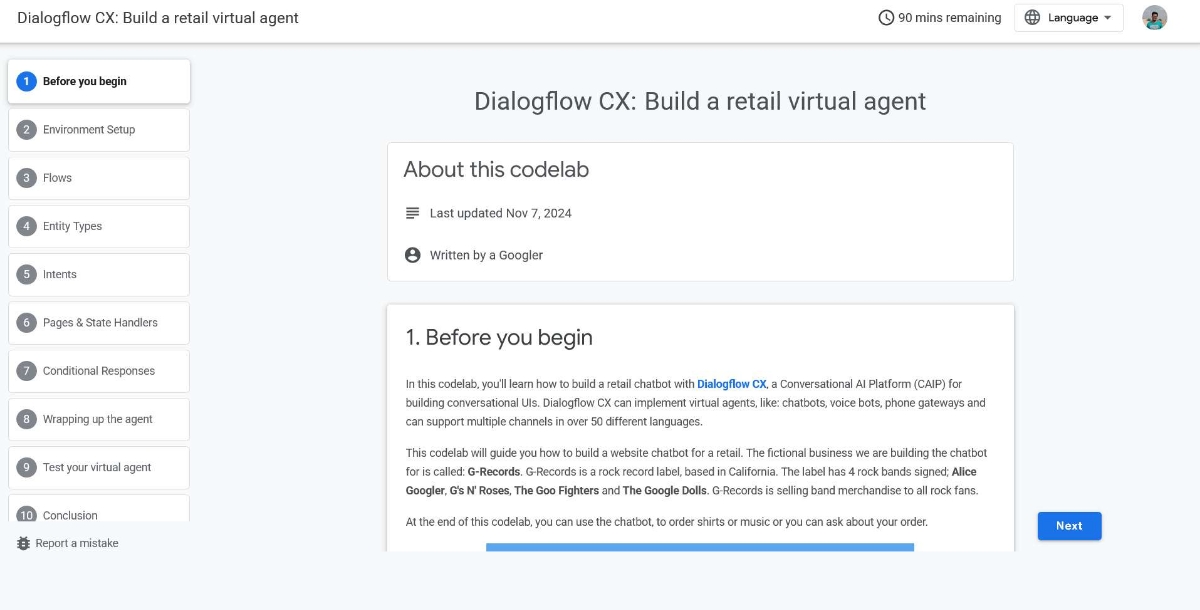This screenshot has height=610, width=1200.
Task: Click the Next button
Action: (1069, 525)
